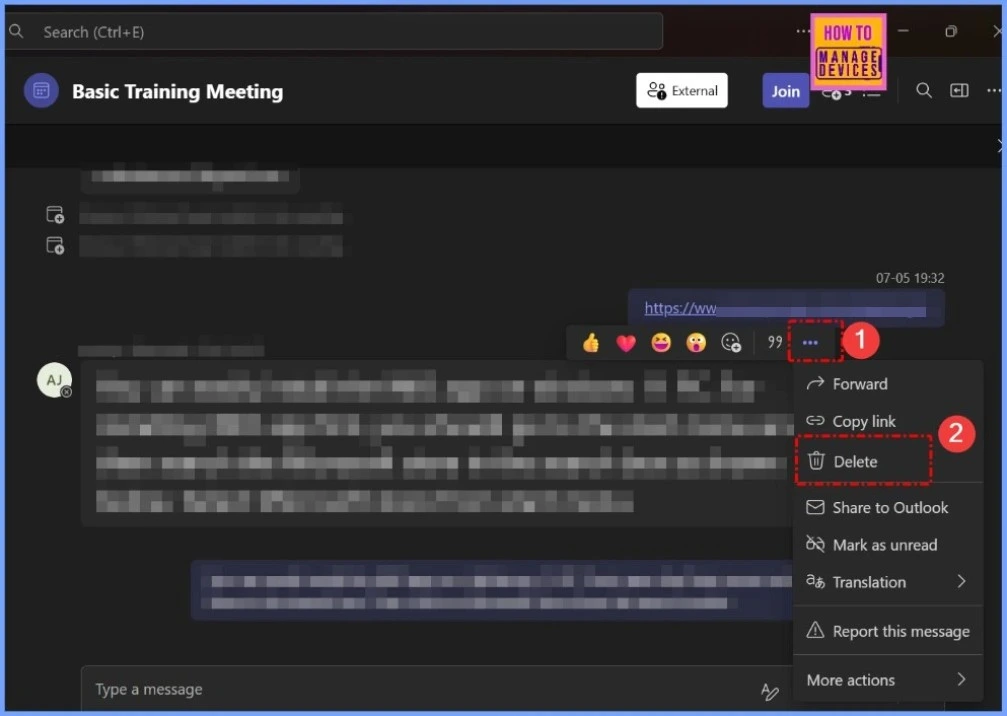Expand the More actions submenu

(888, 680)
